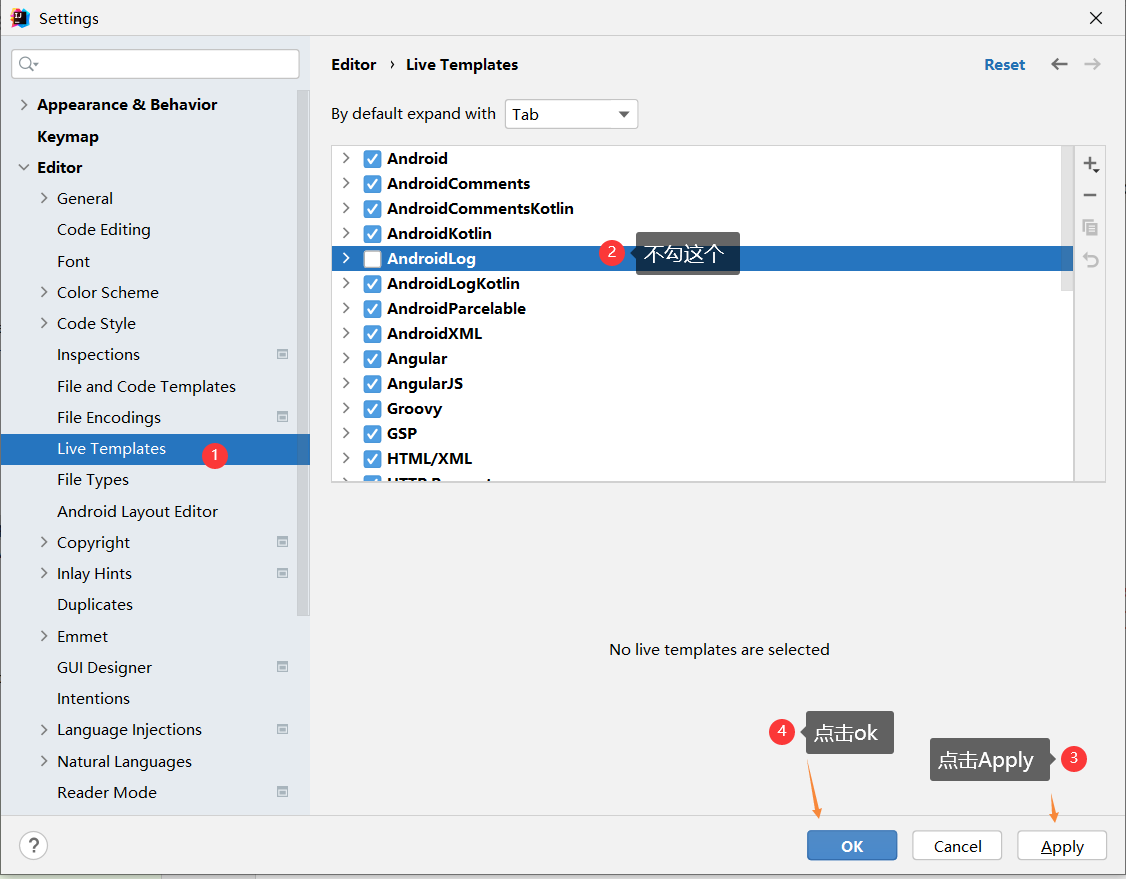This screenshot has width=1126, height=879.
Task: Expand the Groovy template group arrow
Action: tap(346, 408)
